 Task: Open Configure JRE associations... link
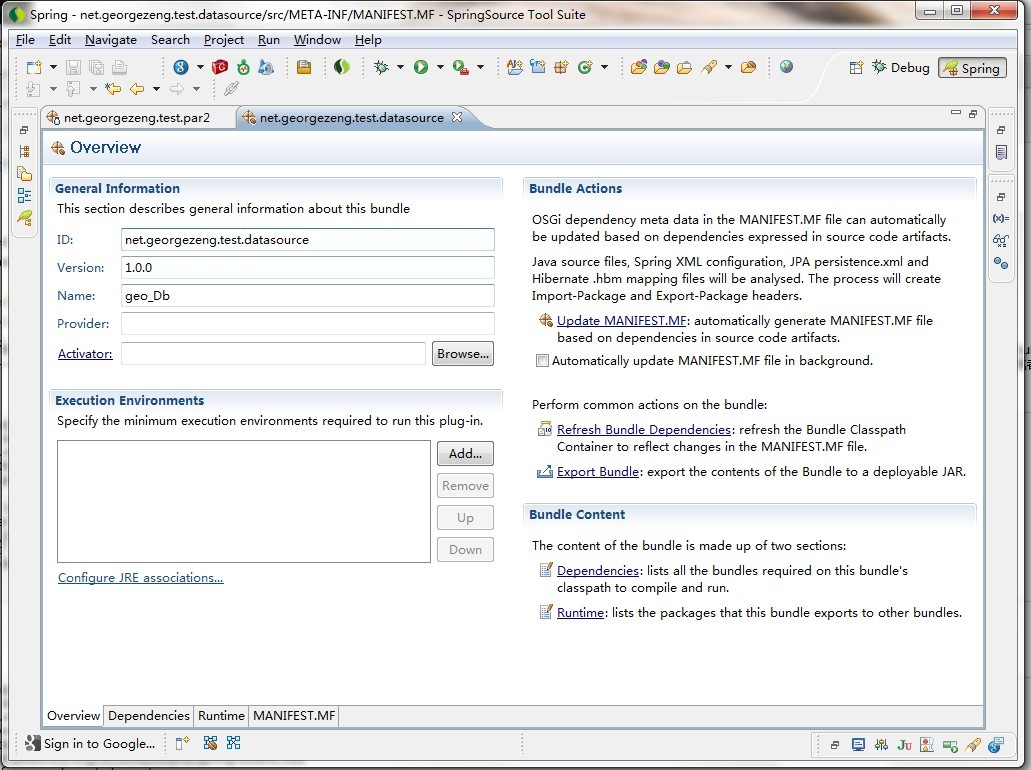tap(141, 577)
